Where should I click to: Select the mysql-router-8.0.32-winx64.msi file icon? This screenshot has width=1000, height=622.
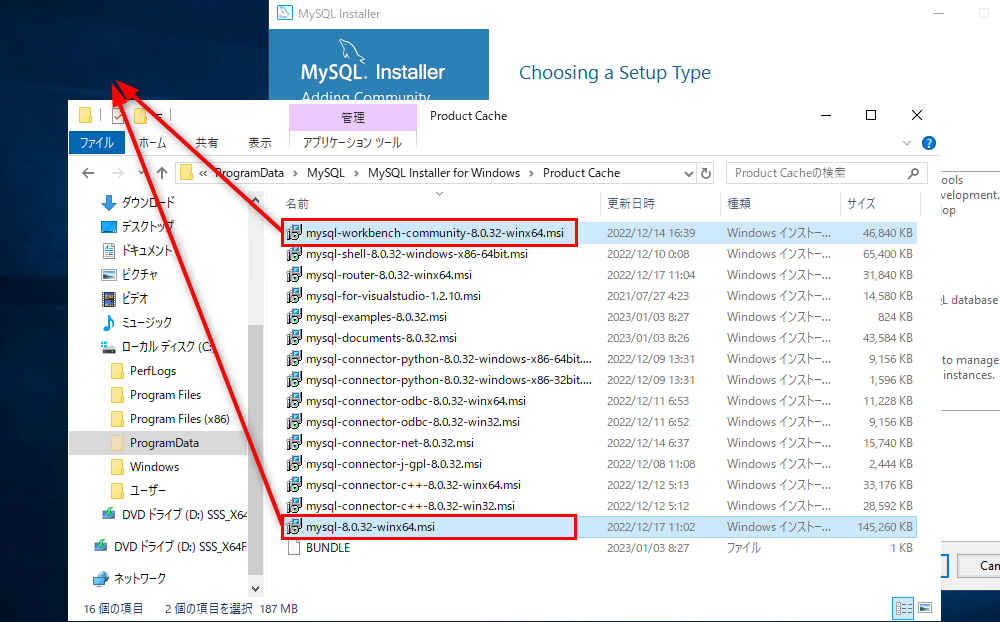tap(294, 275)
